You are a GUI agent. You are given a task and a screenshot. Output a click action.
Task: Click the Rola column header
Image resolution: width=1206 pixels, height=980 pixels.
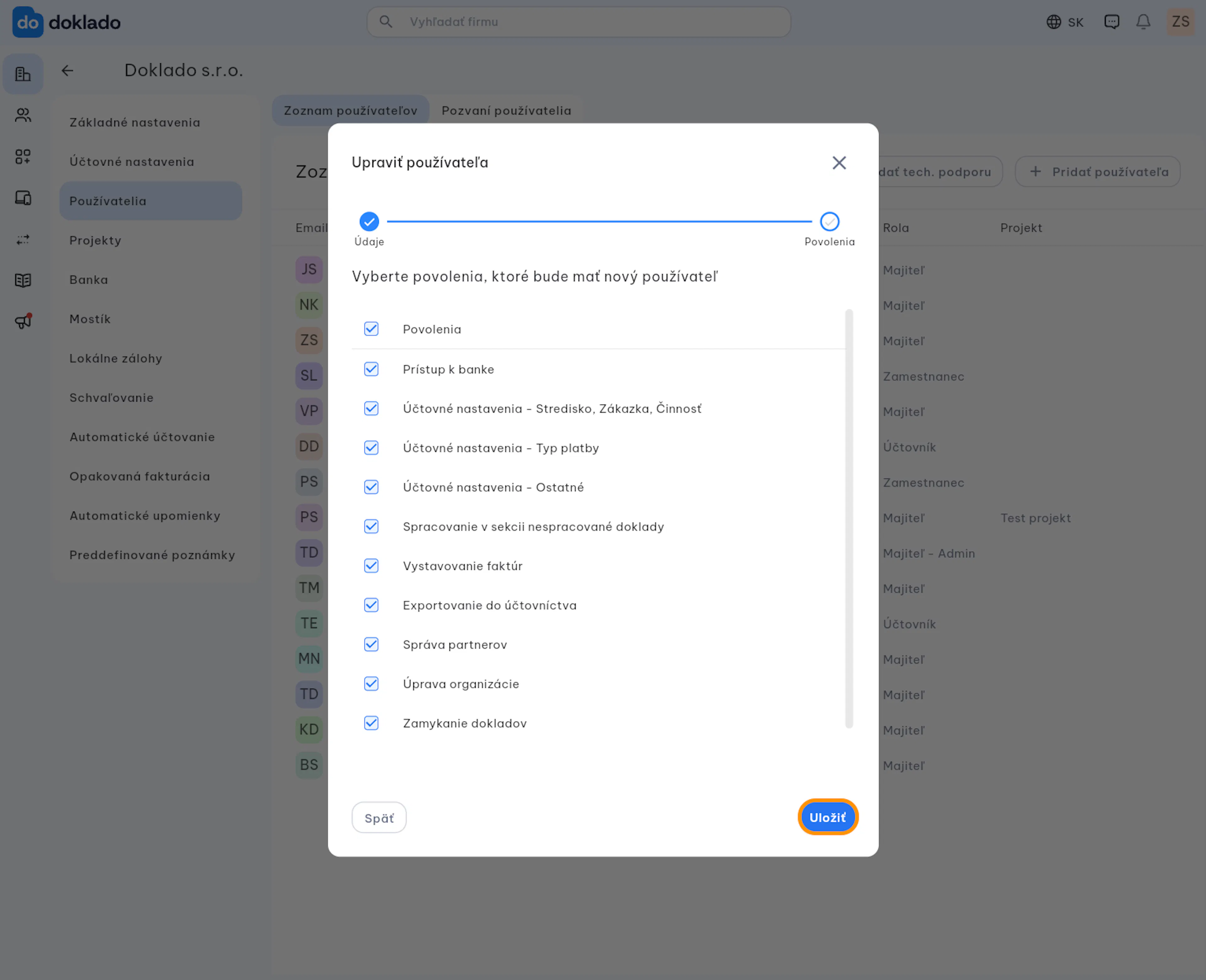coord(896,228)
